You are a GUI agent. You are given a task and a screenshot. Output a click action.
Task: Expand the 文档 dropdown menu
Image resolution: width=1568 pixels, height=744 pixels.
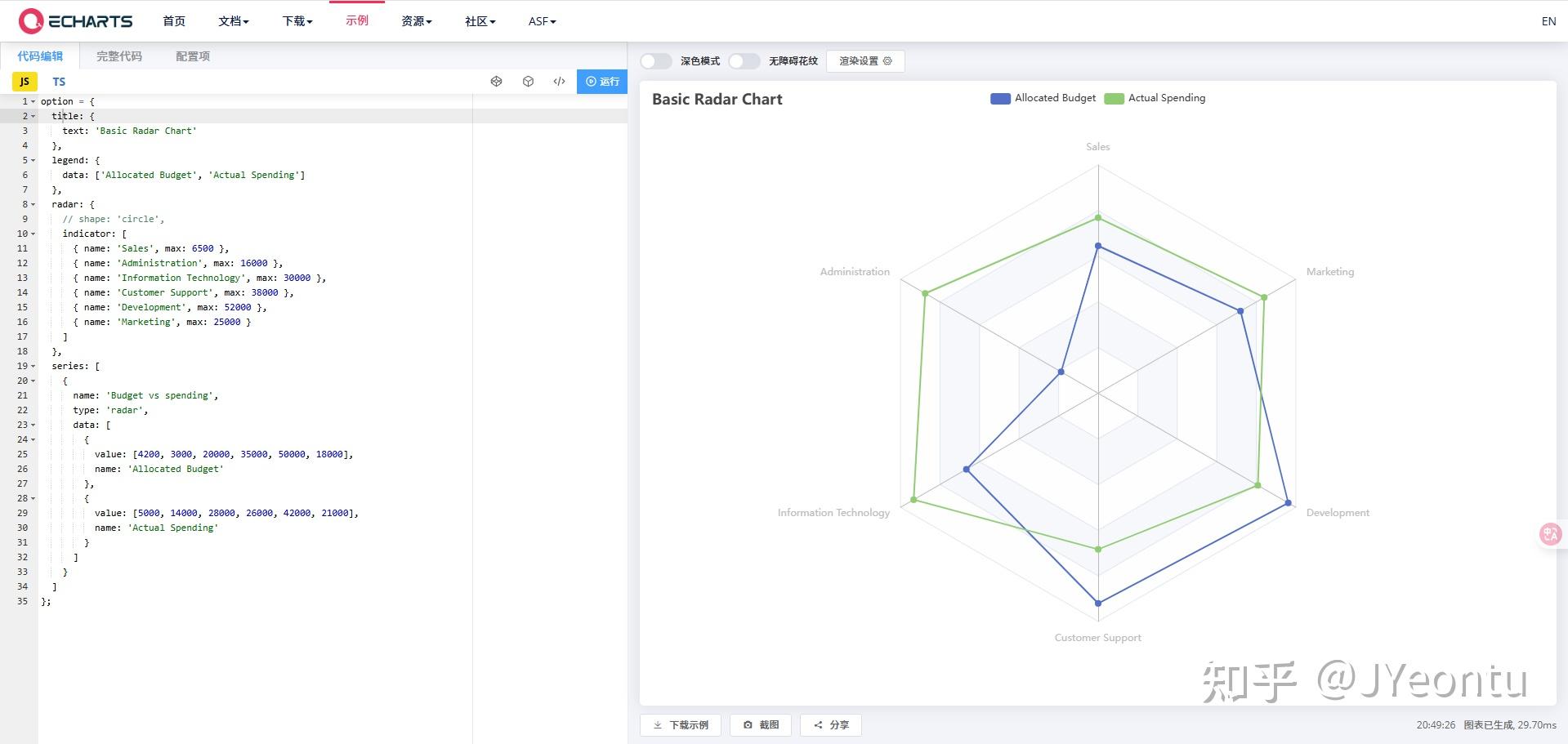coord(234,21)
